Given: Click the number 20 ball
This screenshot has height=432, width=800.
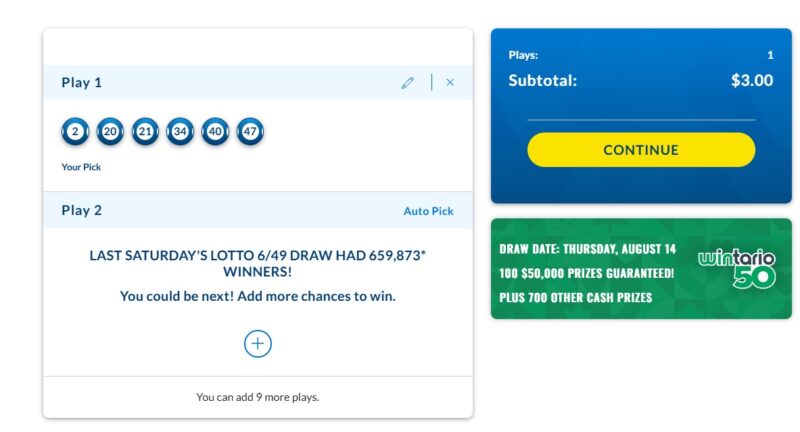Looking at the screenshot, I should pos(110,132).
